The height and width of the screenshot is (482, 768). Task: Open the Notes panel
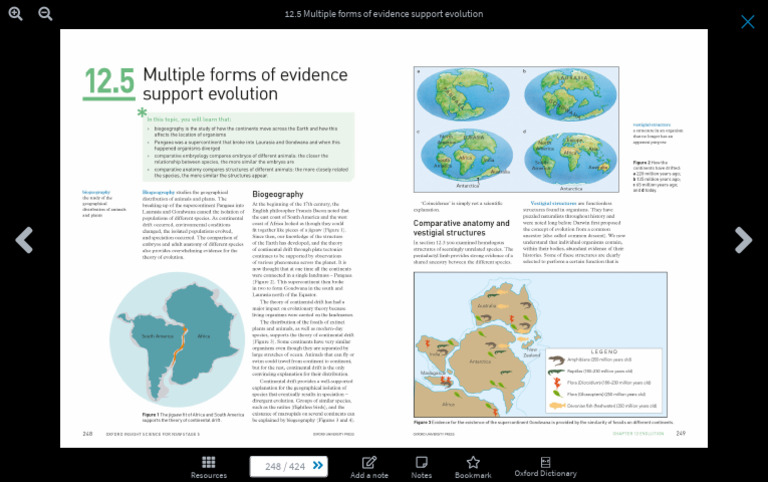click(421, 467)
